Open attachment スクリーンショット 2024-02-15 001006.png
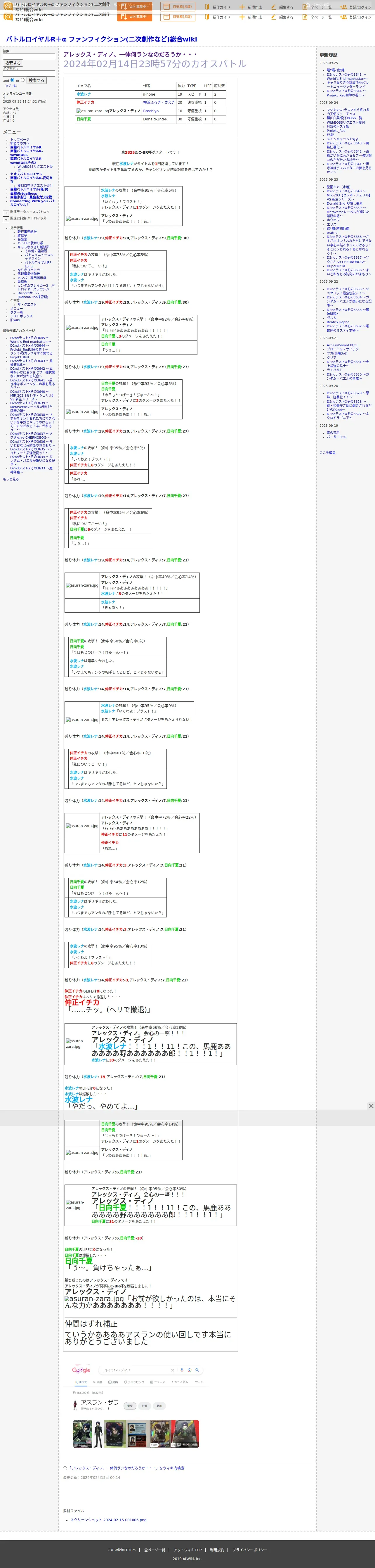The width and height of the screenshot is (375, 1568). tap(108, 1519)
